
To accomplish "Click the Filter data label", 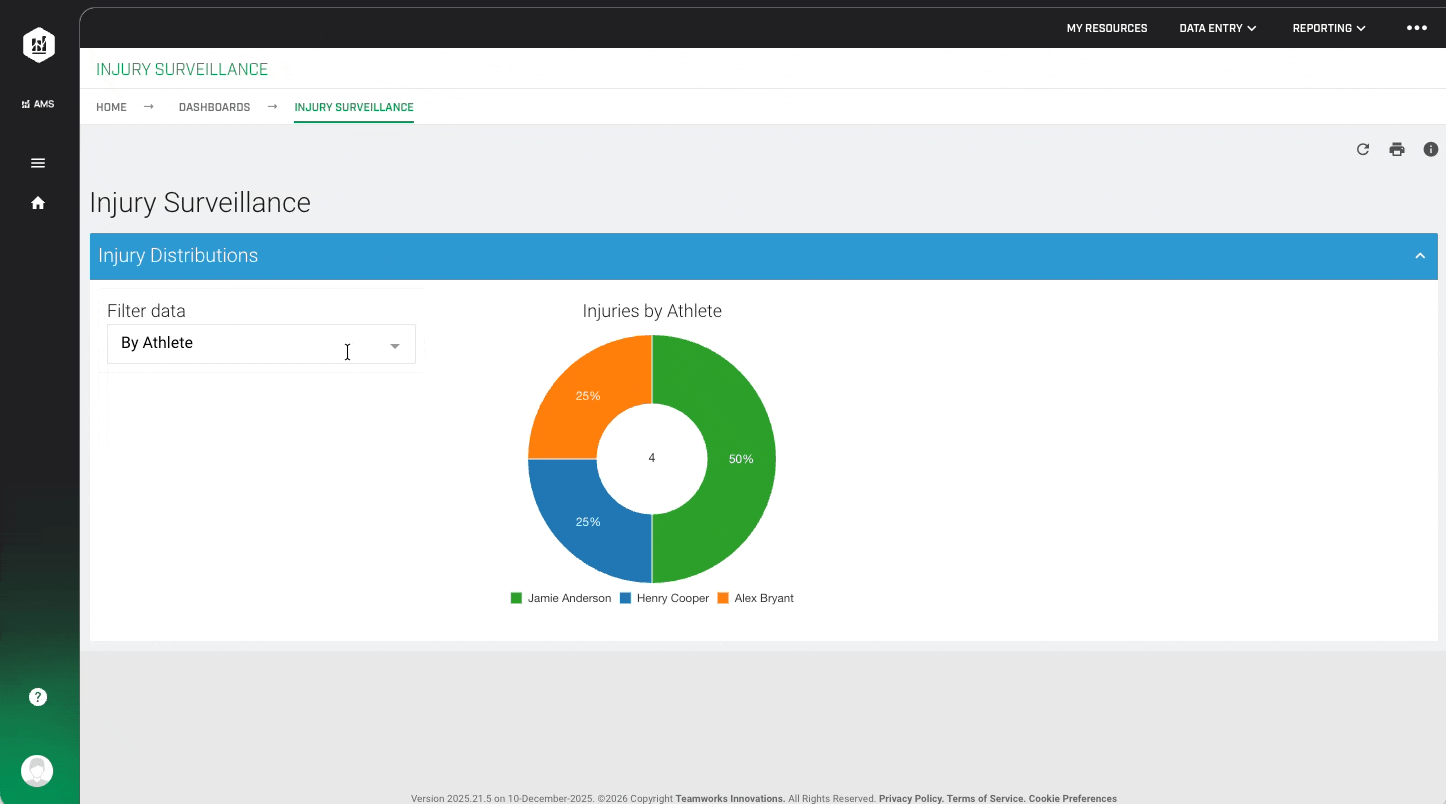I will tap(146, 311).
